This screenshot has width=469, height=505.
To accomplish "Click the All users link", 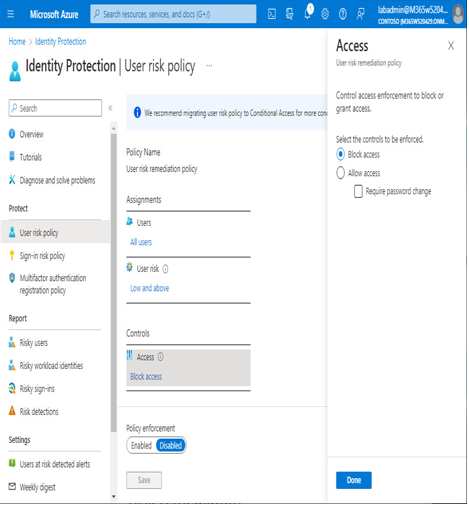I will click(141, 242).
